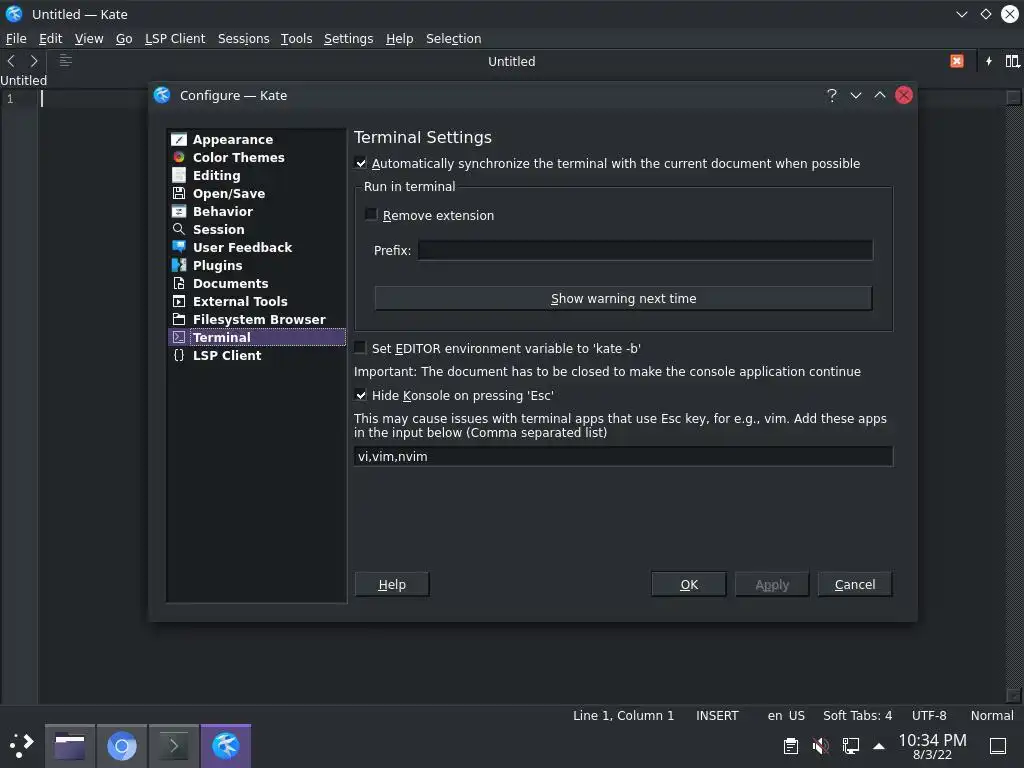Open the LSP Client menu
The image size is (1024, 768).
pos(175,39)
